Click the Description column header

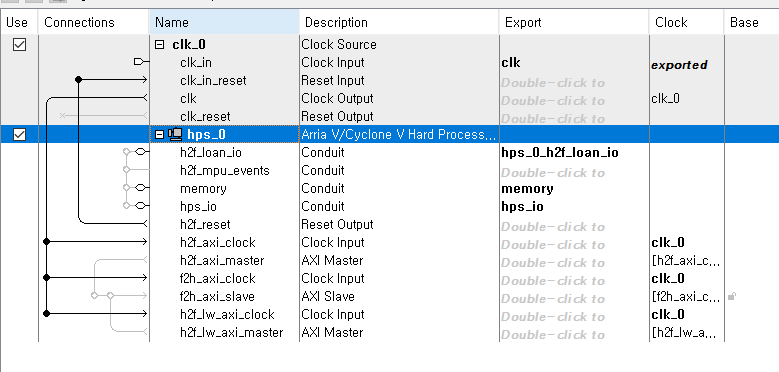pos(399,22)
